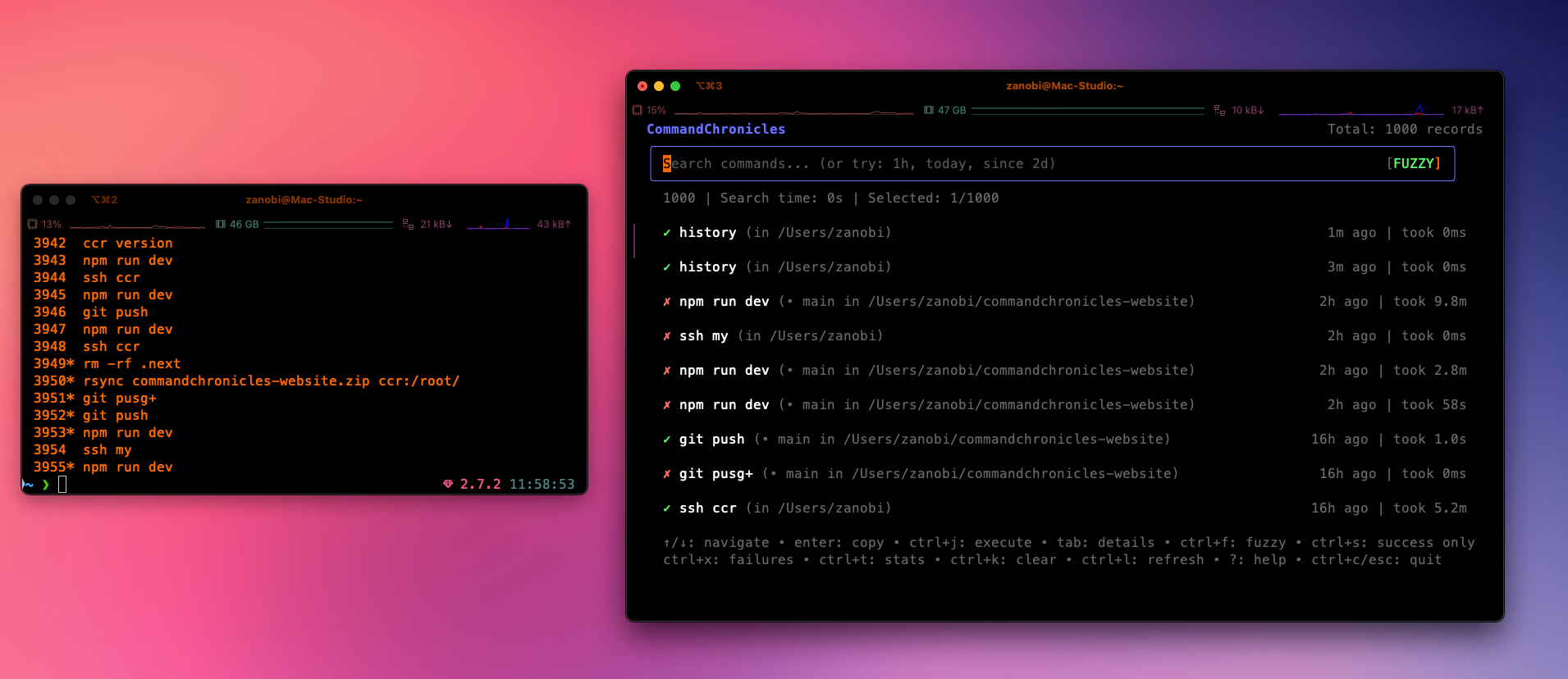Click the green maximize button of right terminal

click(x=675, y=86)
